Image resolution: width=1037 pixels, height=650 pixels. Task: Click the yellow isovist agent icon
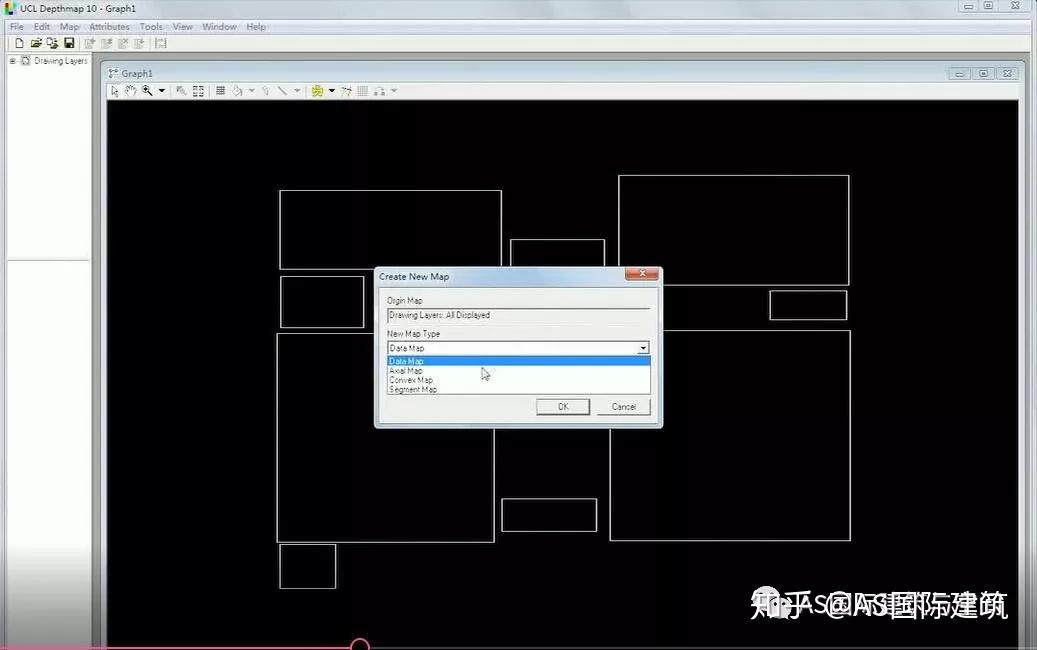click(318, 91)
